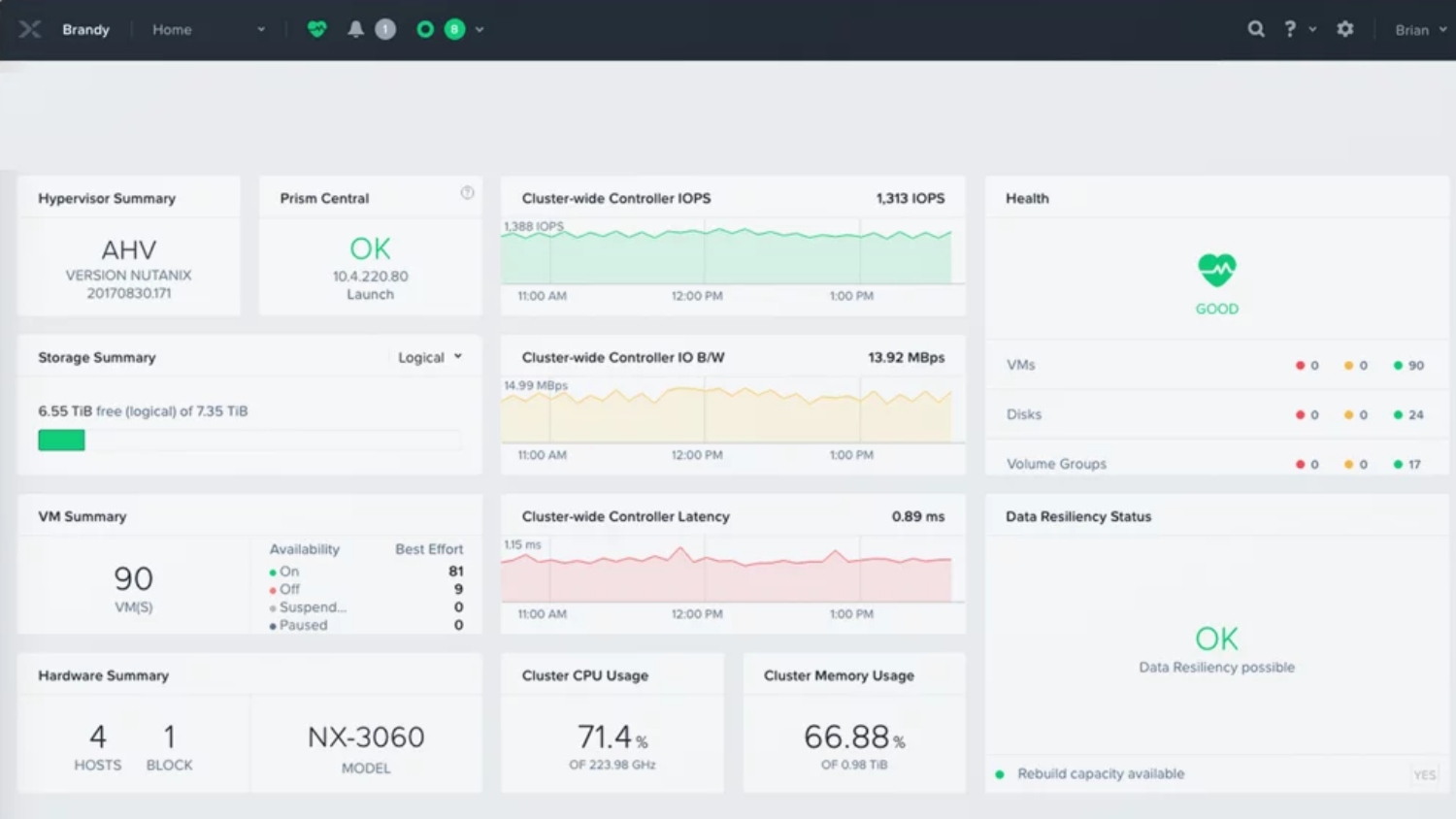This screenshot has width=1456, height=819.
Task: Click Launch under Prism Central
Action: coord(370,294)
